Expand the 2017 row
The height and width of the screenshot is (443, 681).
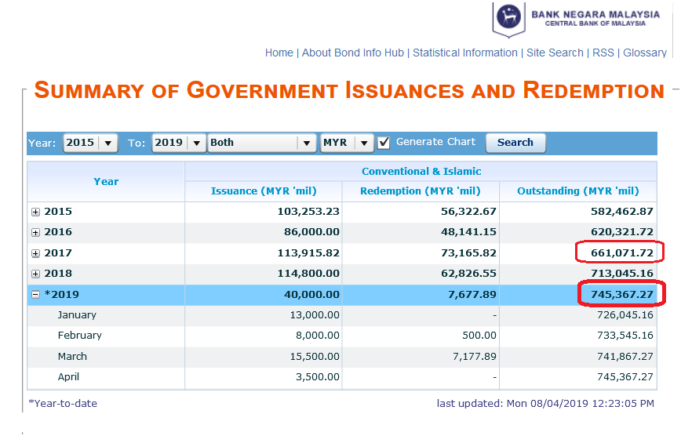36,253
